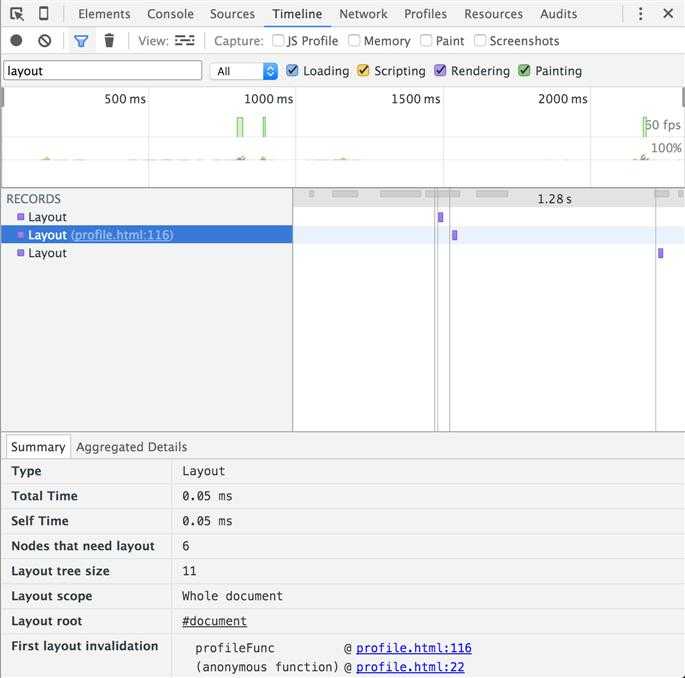Open the Network tab
The image size is (685, 678).
[363, 14]
